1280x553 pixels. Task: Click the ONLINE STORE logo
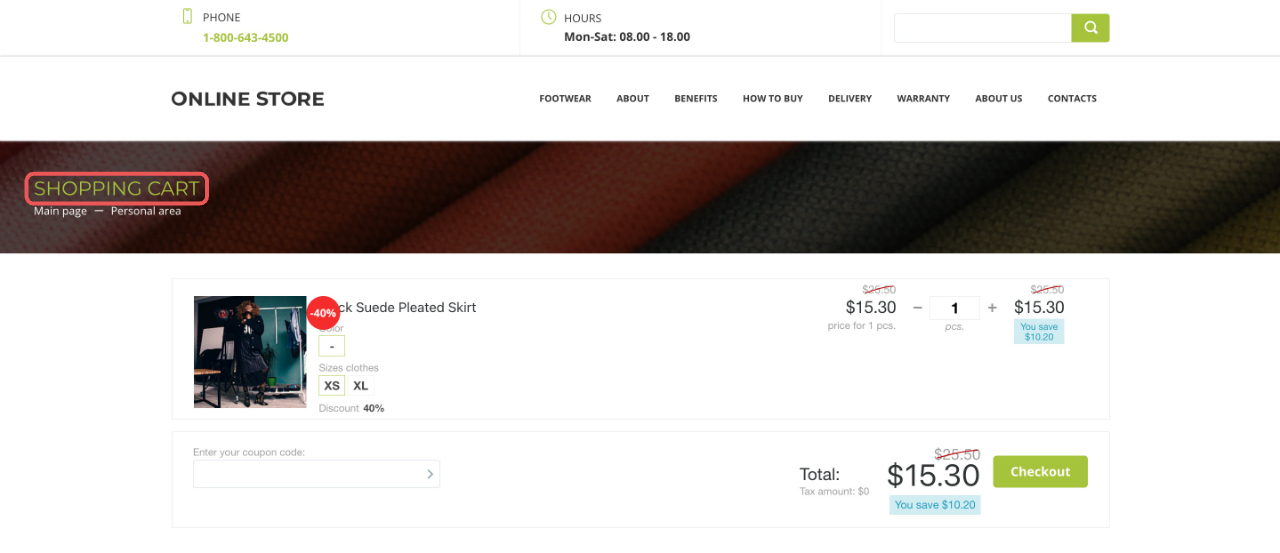tap(248, 99)
